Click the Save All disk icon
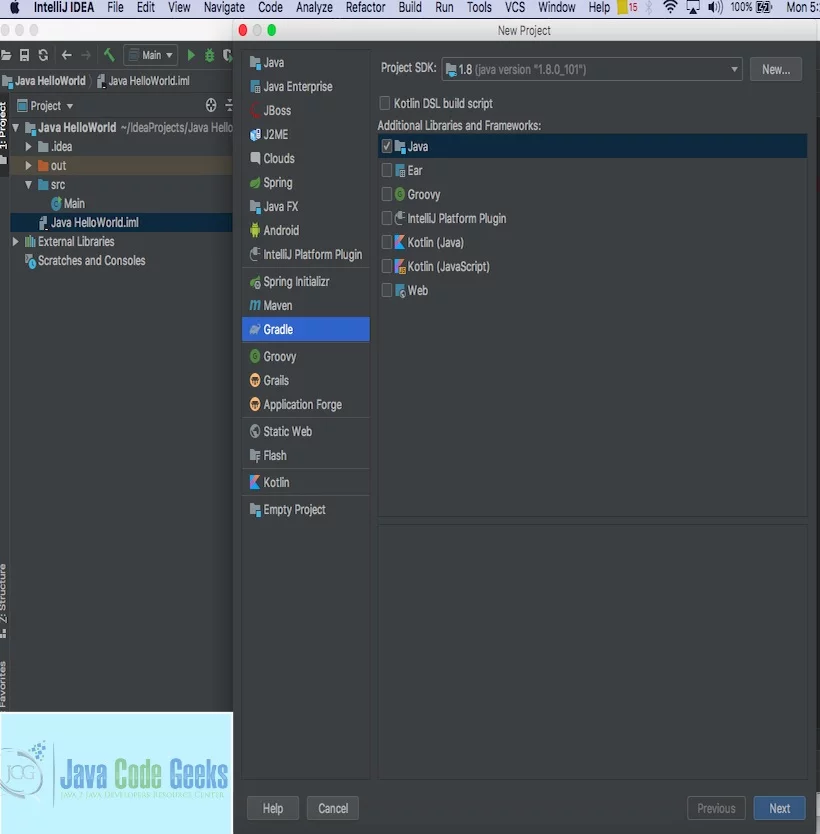 point(24,55)
